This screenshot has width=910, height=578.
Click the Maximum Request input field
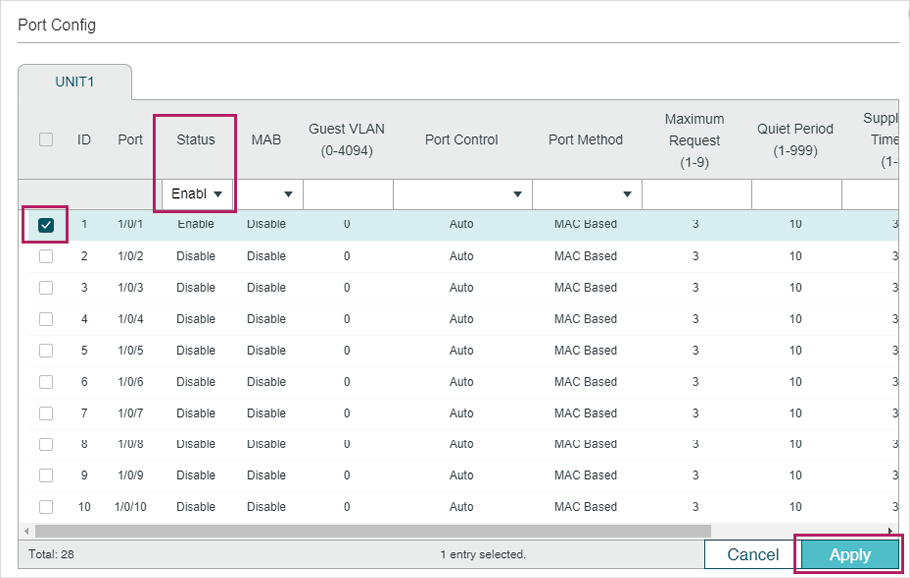tap(696, 194)
